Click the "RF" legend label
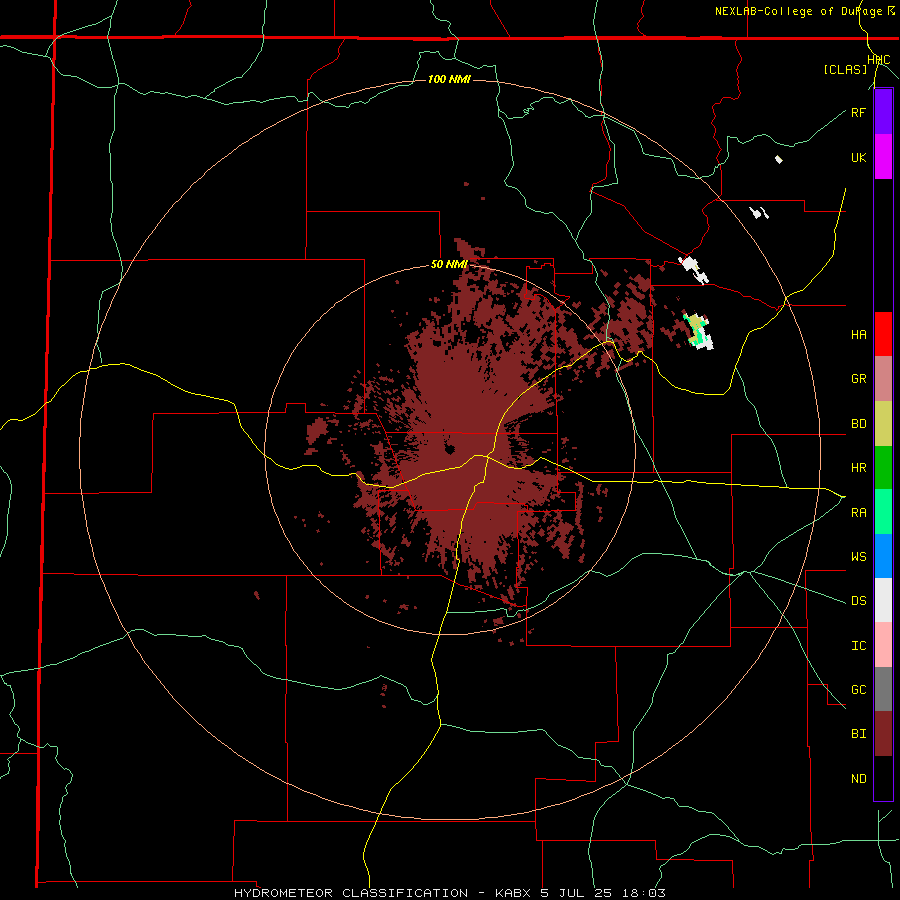This screenshot has height=900, width=900. pos(858,112)
